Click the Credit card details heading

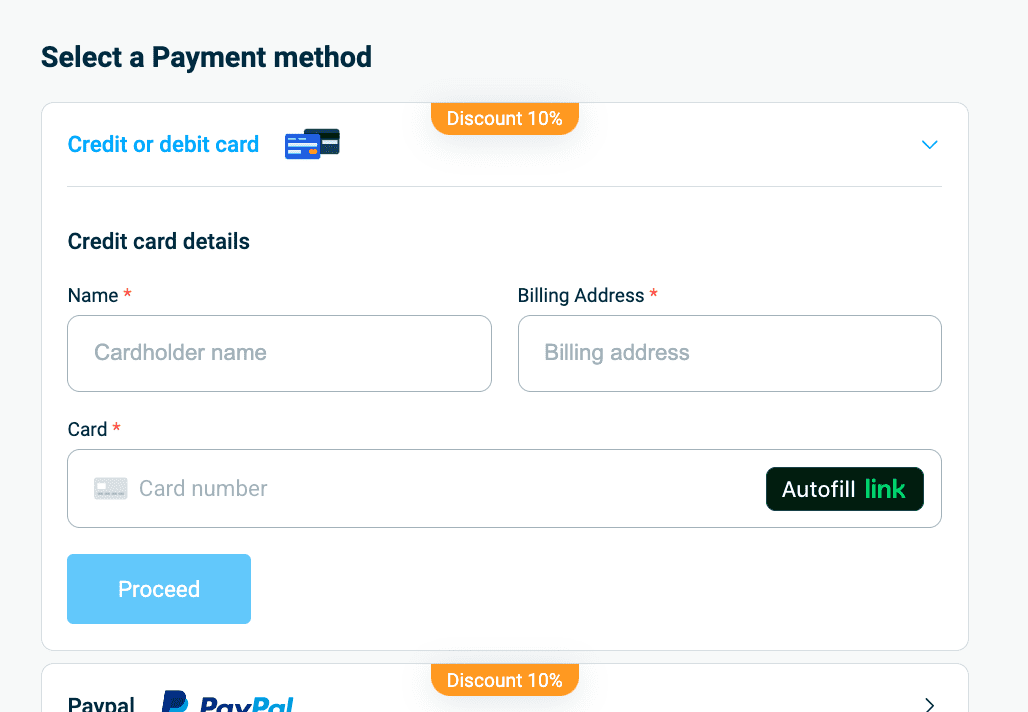tap(159, 241)
